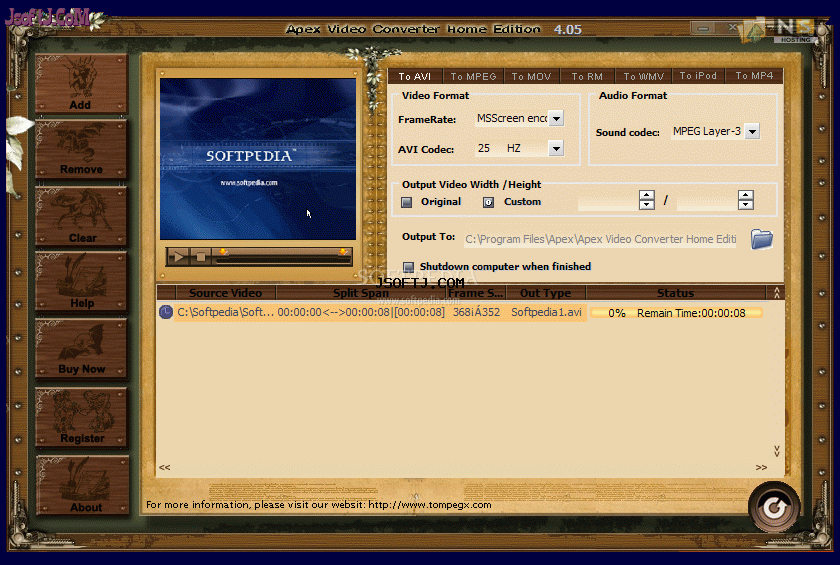The image size is (840, 565).
Task: Click the left split start marker
Action: 223,252
